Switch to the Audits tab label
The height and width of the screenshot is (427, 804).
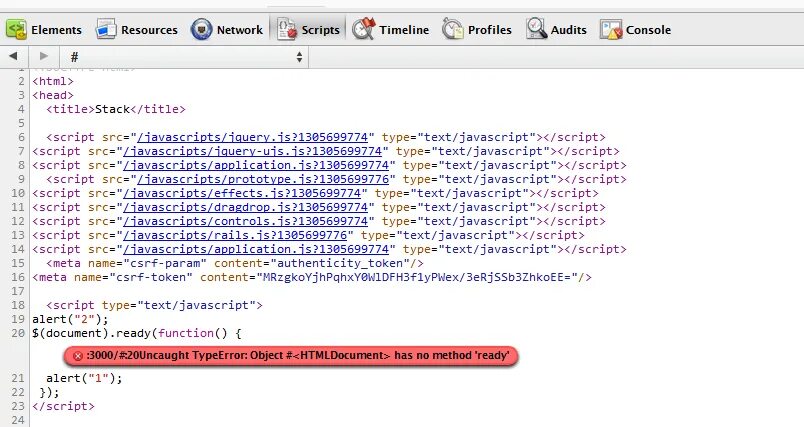tap(569, 30)
